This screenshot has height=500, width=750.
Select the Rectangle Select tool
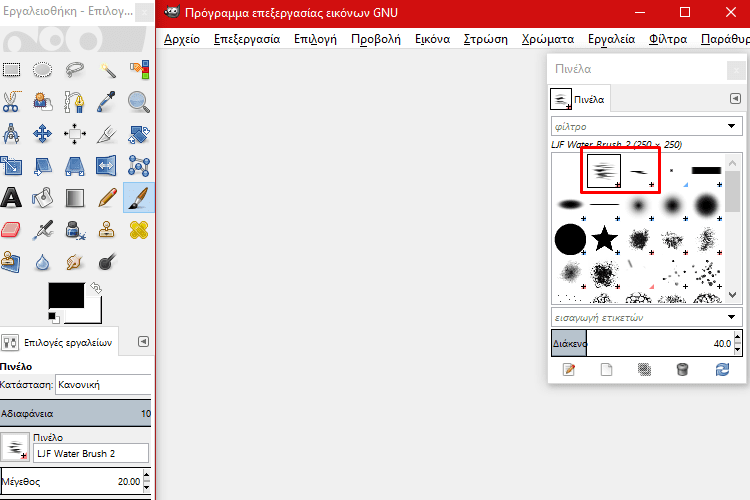[11, 70]
